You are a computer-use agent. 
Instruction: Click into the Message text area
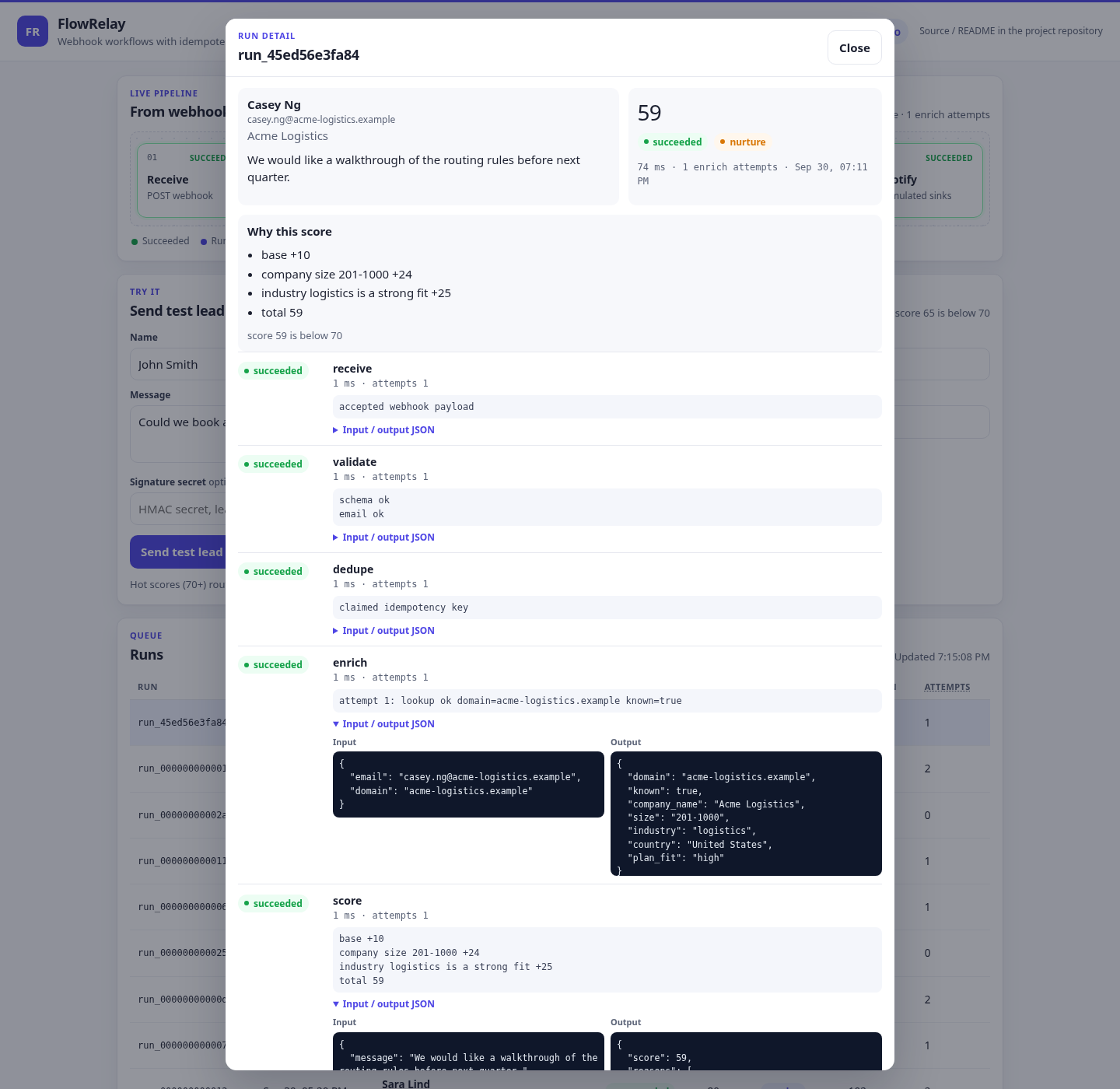click(177, 434)
